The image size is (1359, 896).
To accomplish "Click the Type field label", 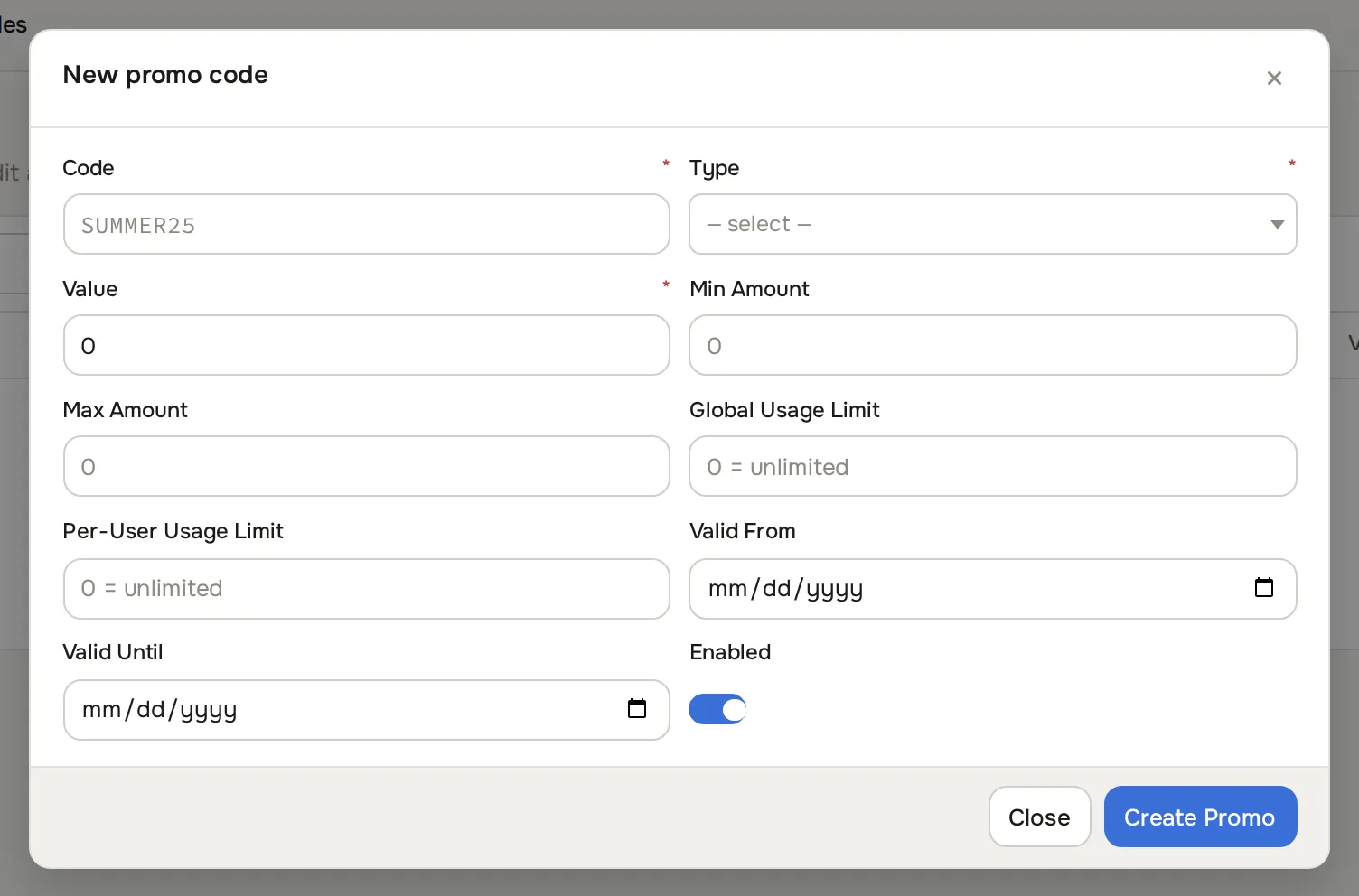I will click(715, 169).
